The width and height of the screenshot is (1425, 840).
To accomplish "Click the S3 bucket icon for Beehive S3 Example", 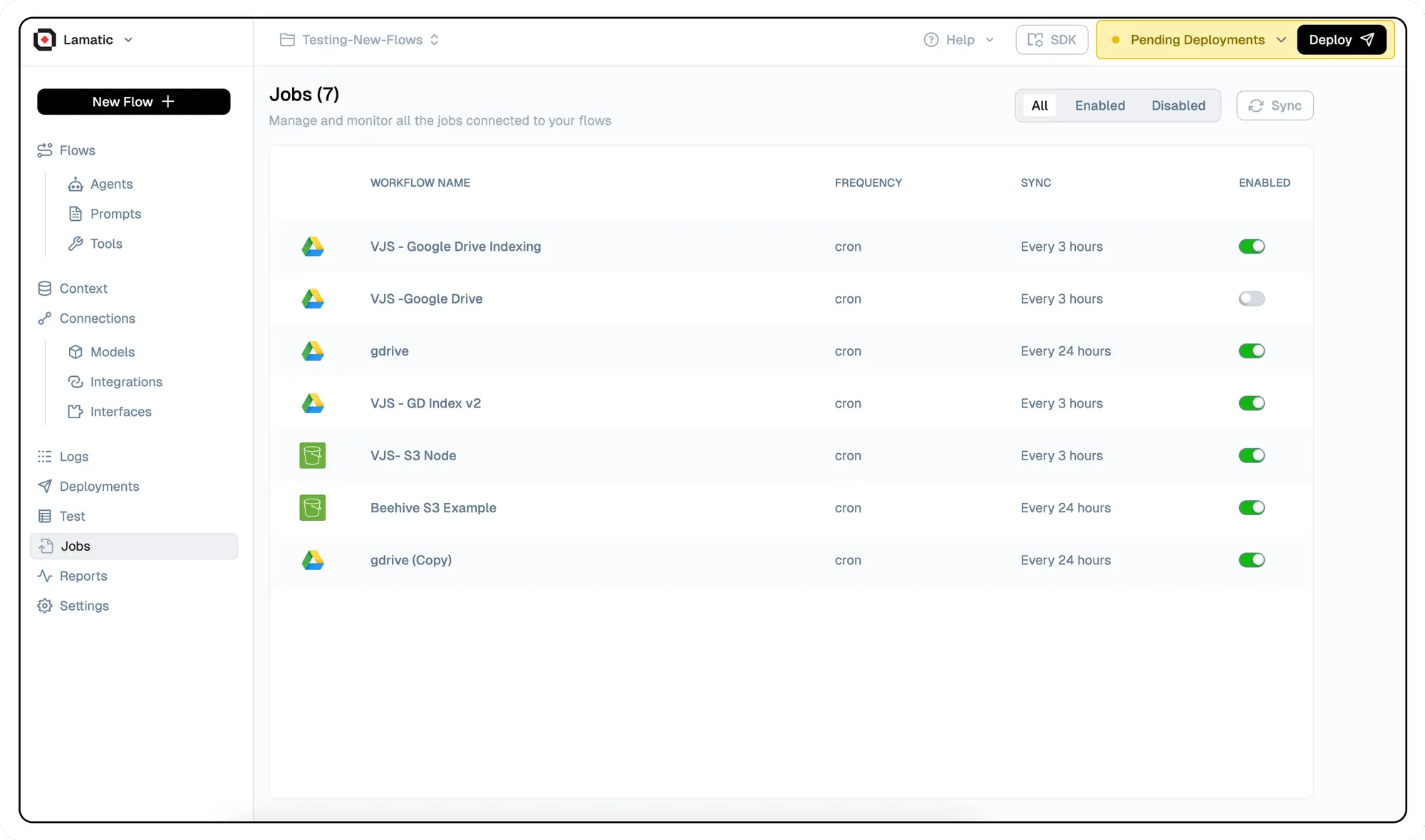I will coord(312,508).
